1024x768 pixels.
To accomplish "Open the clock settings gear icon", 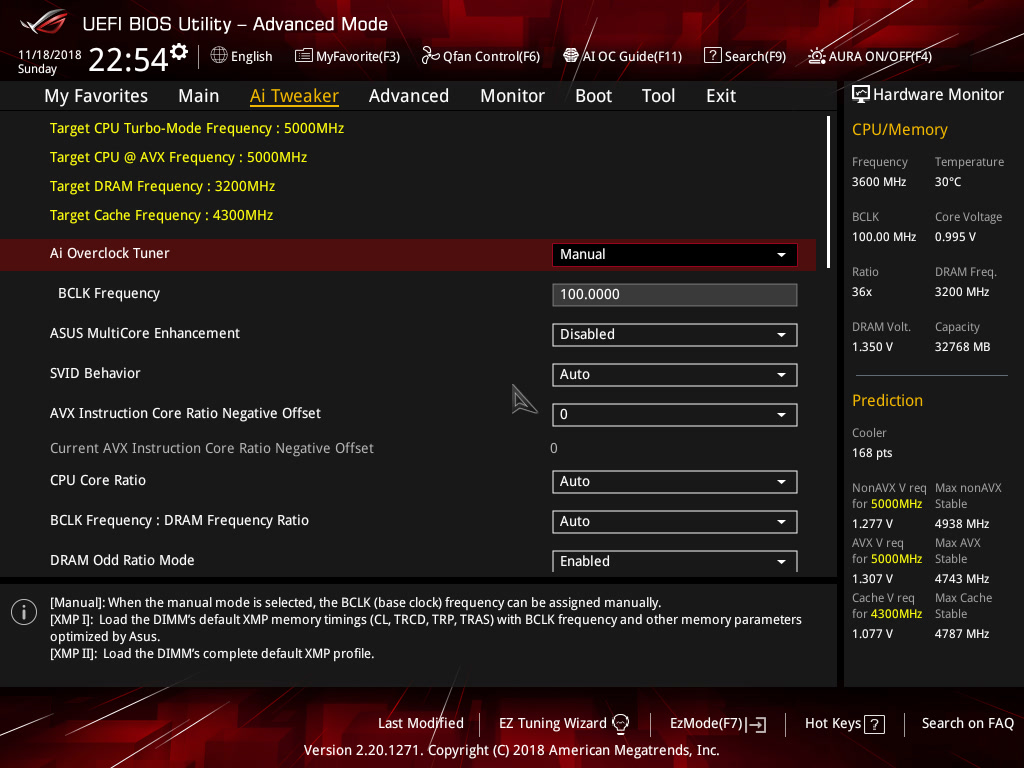I will pos(179,52).
